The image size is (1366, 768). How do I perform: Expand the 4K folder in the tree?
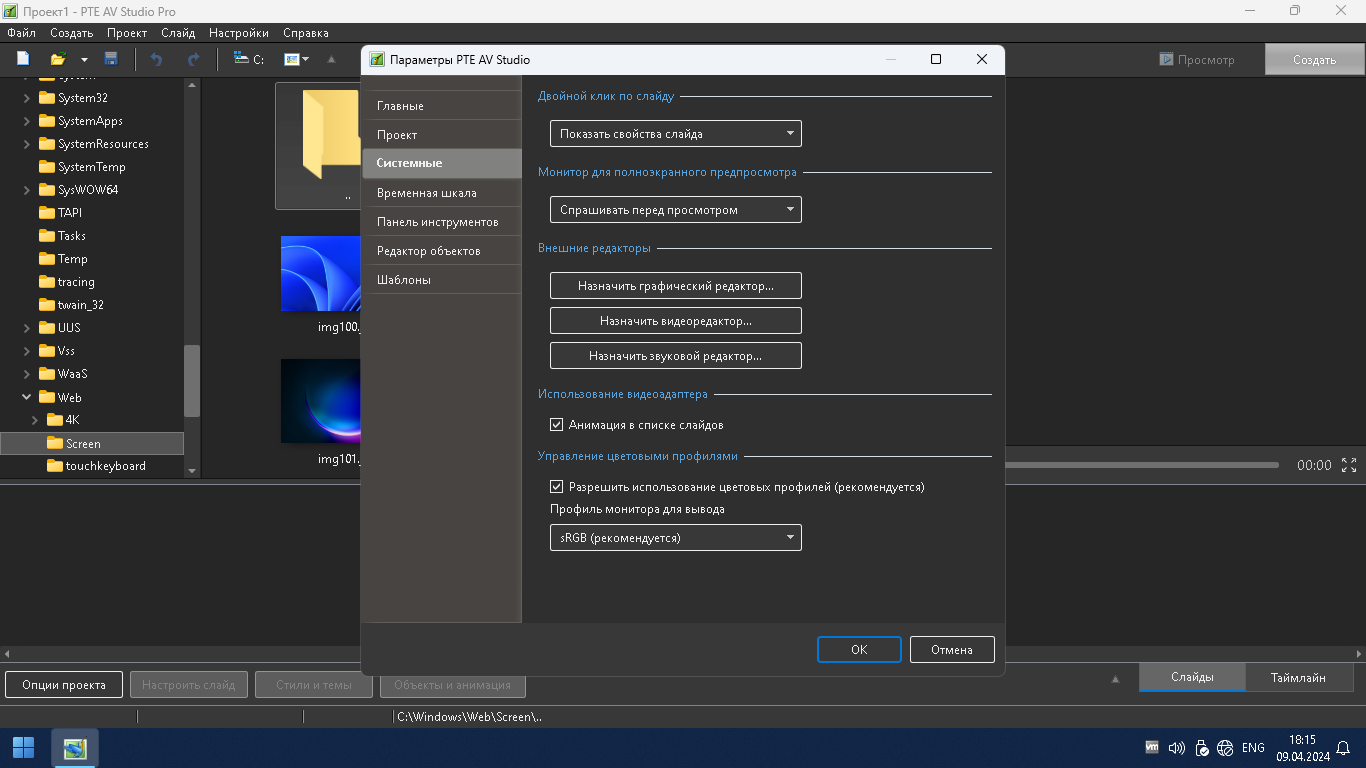(34, 420)
